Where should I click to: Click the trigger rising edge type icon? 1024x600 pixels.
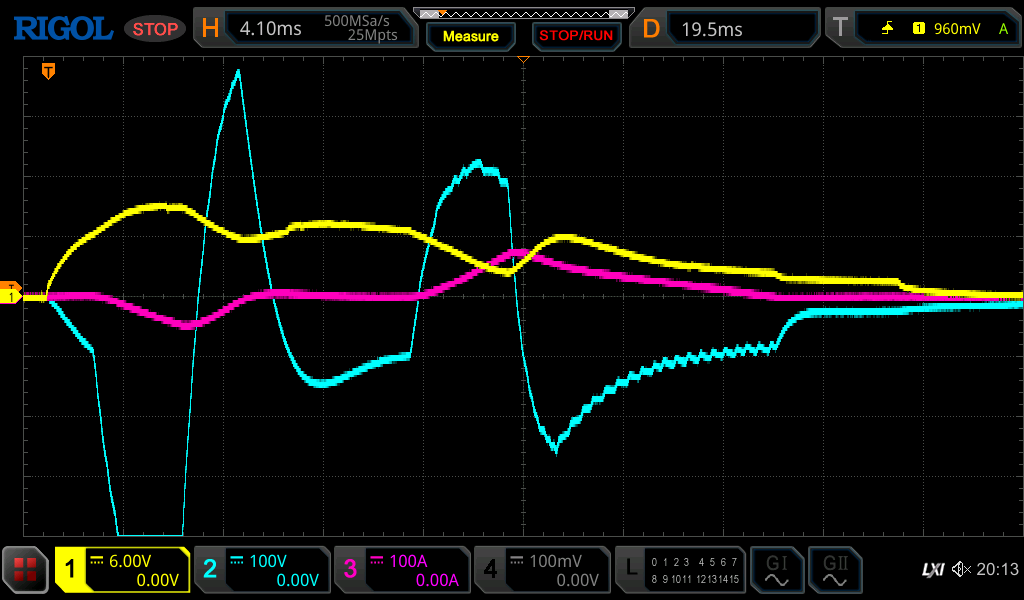[x=887, y=29]
